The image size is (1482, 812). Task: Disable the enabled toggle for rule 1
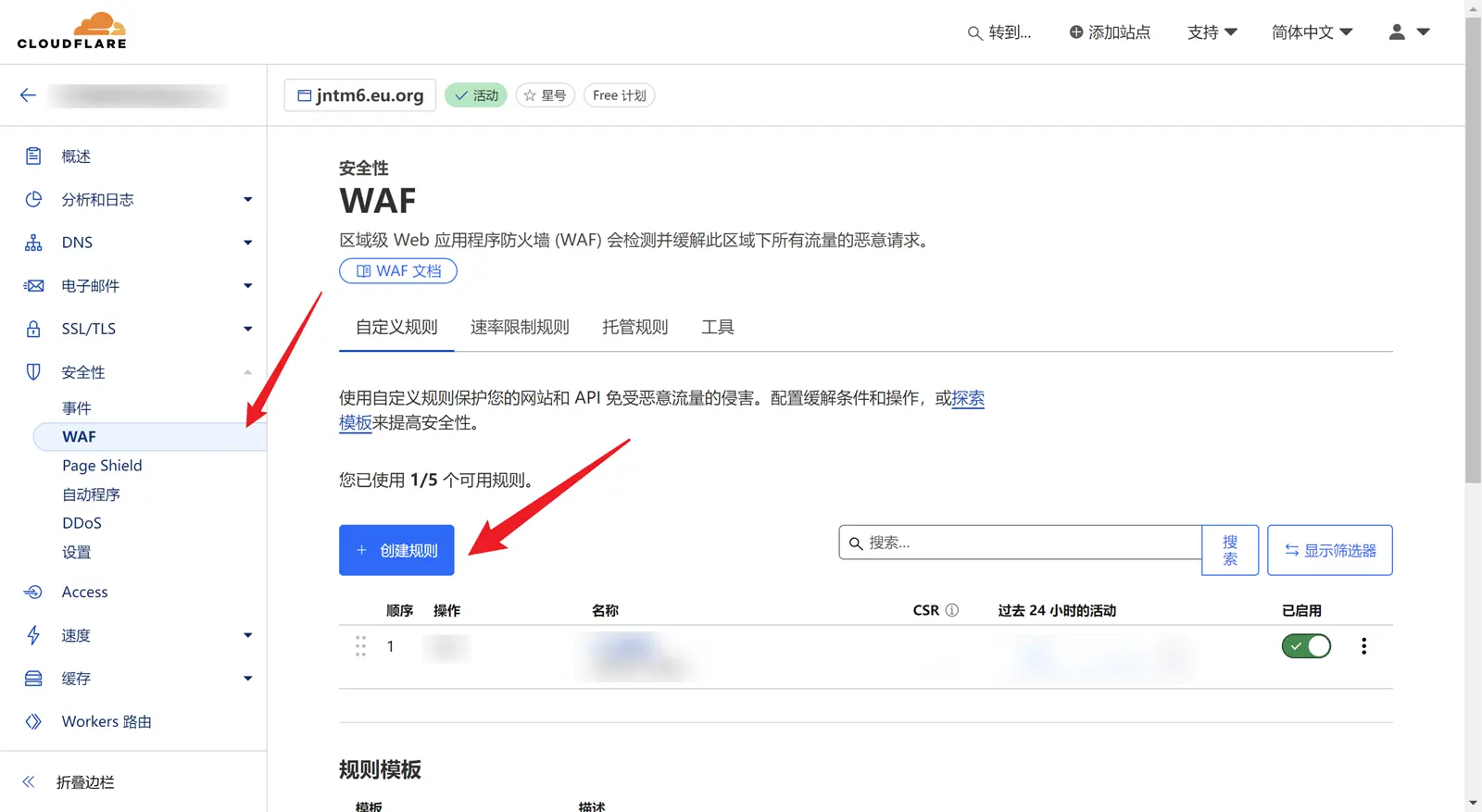pyautogui.click(x=1306, y=646)
